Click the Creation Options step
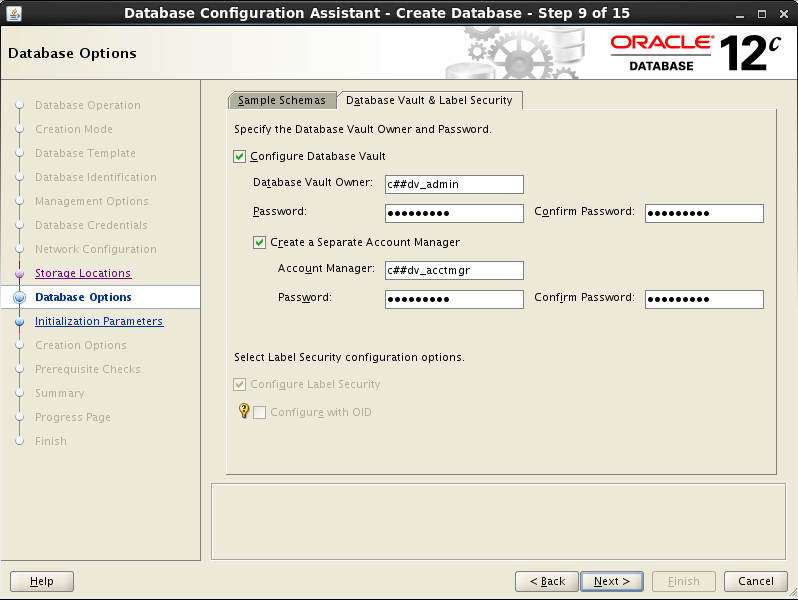The width and height of the screenshot is (798, 601). tap(80, 345)
